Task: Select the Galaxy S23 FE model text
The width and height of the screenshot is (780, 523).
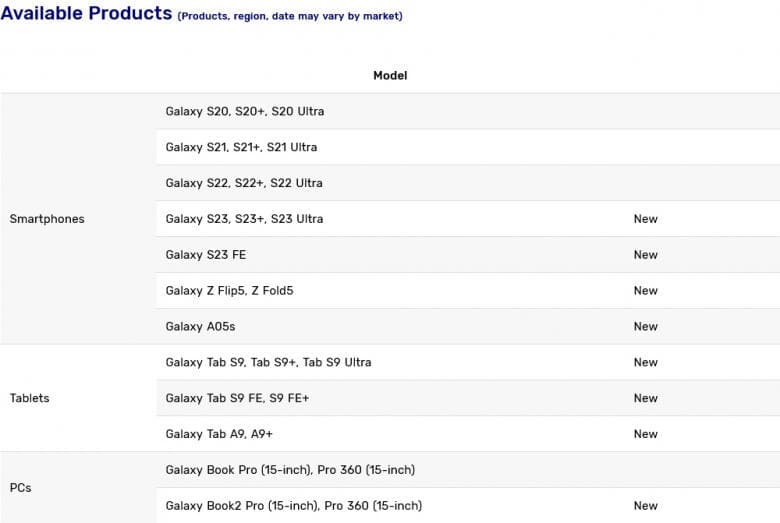Action: (x=206, y=255)
